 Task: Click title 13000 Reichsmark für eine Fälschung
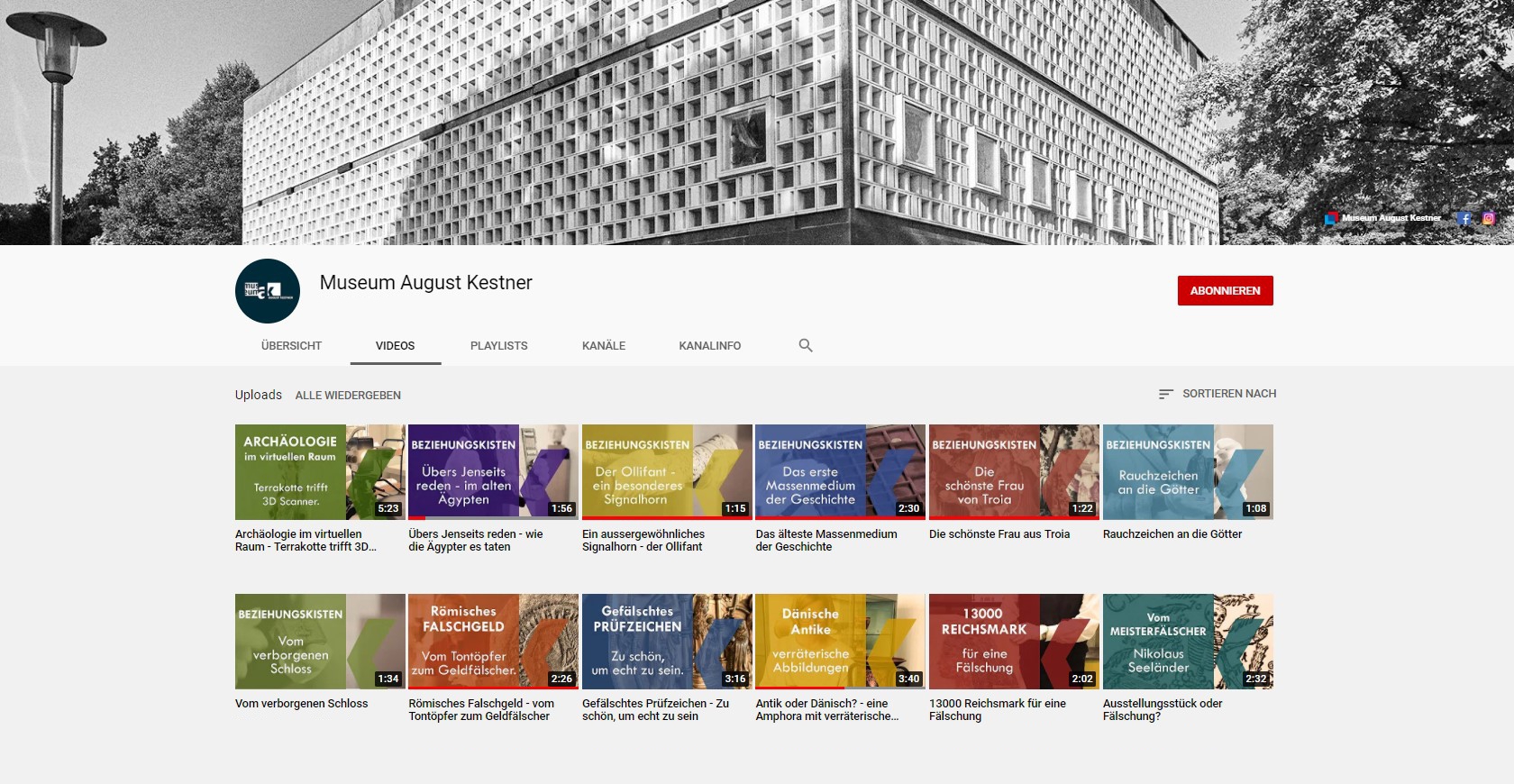click(998, 710)
